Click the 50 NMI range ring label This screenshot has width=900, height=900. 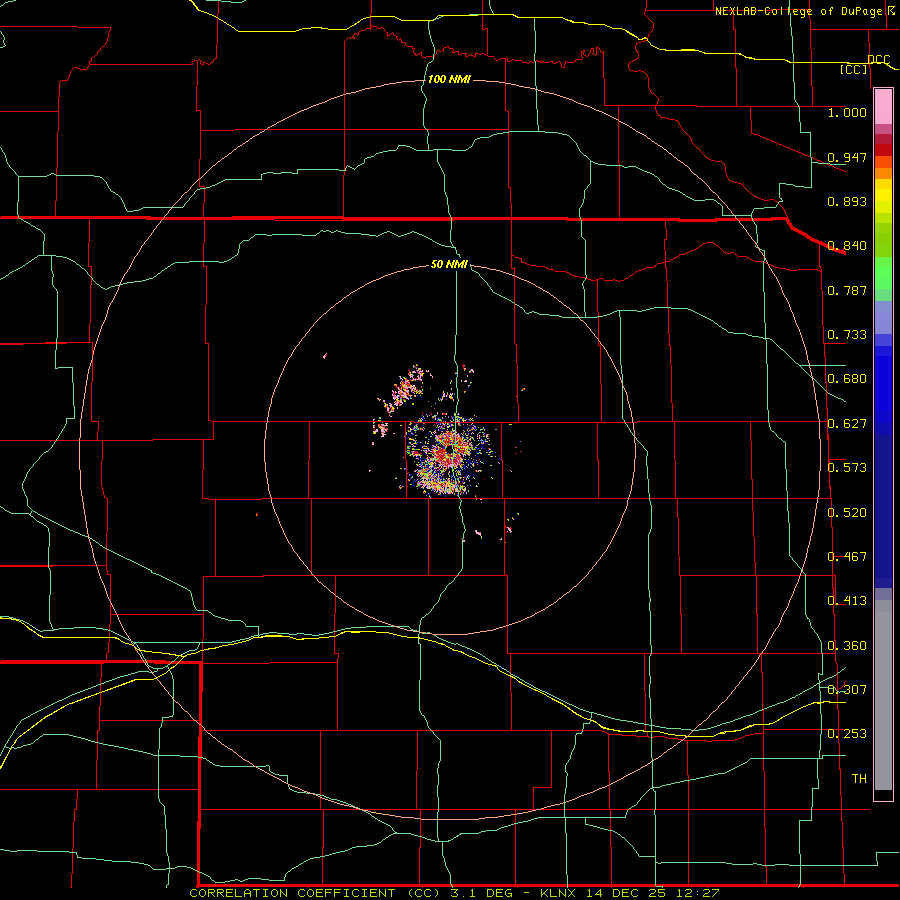tap(449, 264)
